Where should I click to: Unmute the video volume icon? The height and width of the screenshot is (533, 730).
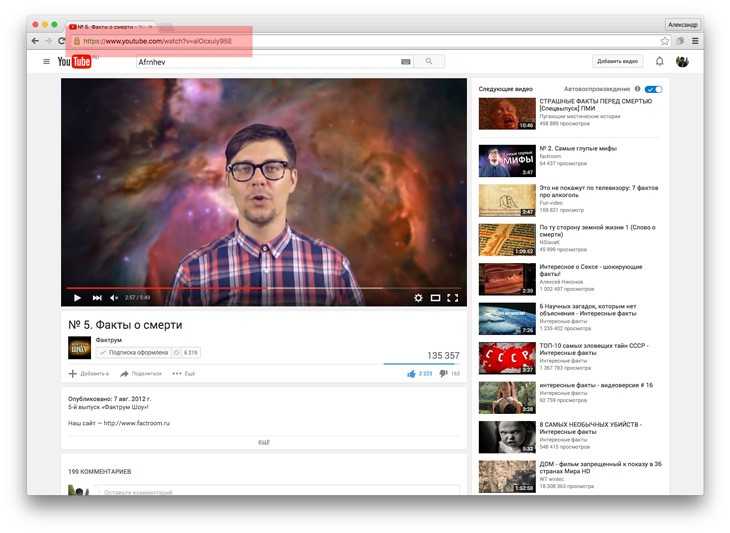(x=114, y=298)
